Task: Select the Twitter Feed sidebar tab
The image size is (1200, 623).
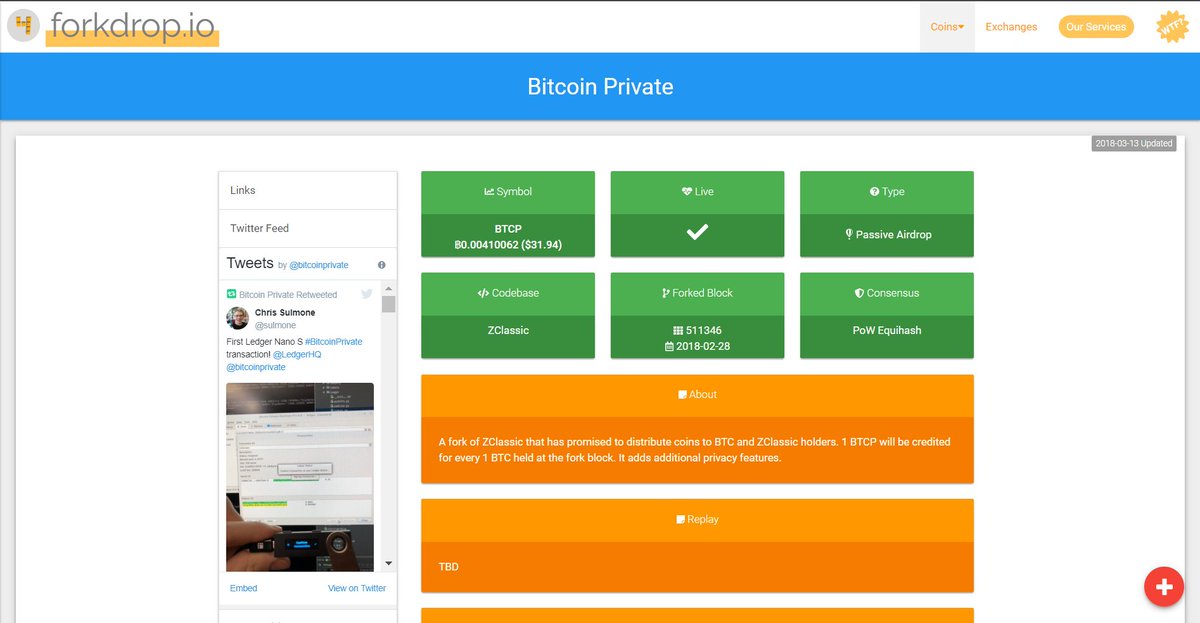Action: pyautogui.click(x=308, y=228)
